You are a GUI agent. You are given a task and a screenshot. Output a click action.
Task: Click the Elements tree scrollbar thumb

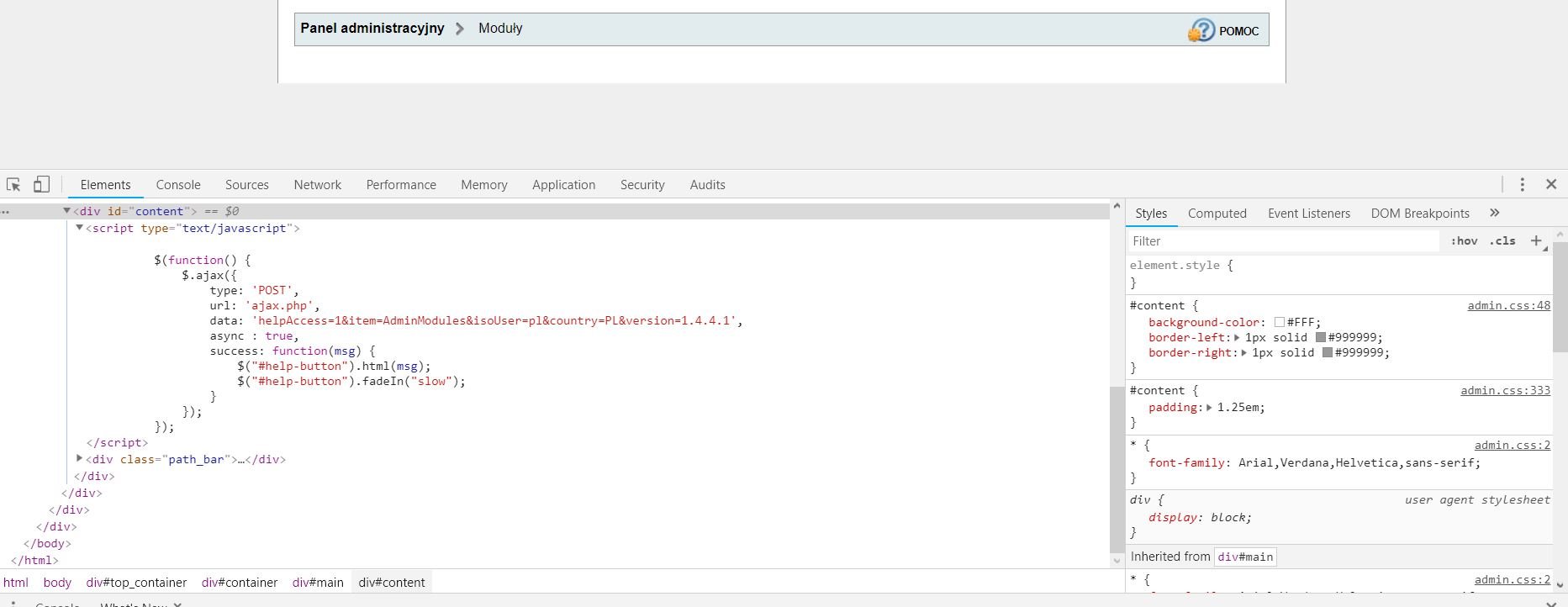[x=1117, y=469]
